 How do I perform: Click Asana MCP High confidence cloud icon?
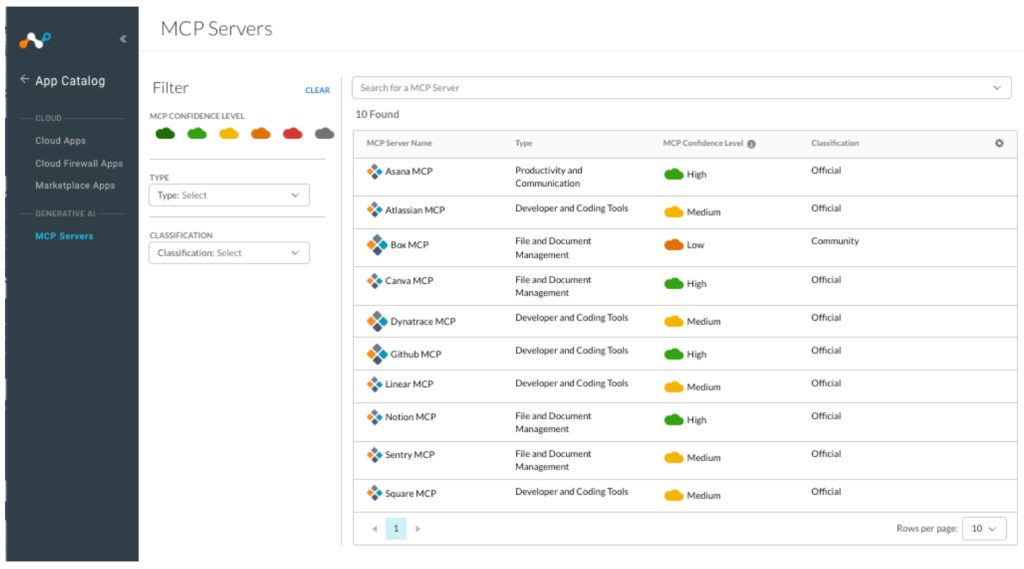tap(673, 174)
